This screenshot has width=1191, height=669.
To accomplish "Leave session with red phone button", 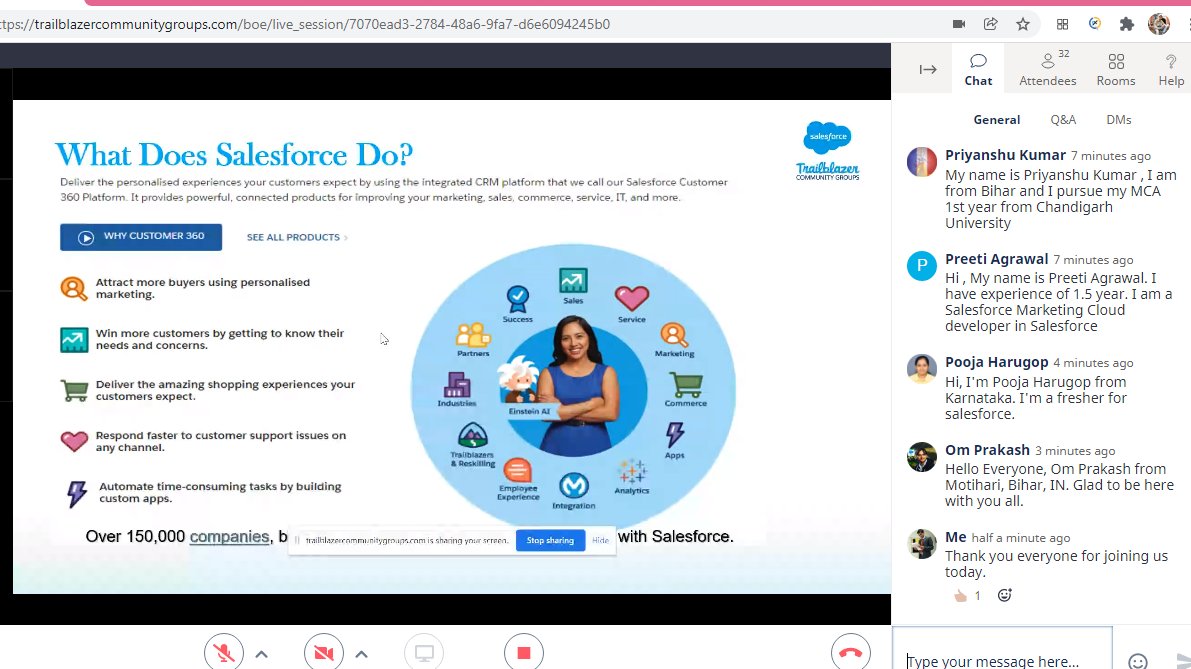I will pos(851,652).
